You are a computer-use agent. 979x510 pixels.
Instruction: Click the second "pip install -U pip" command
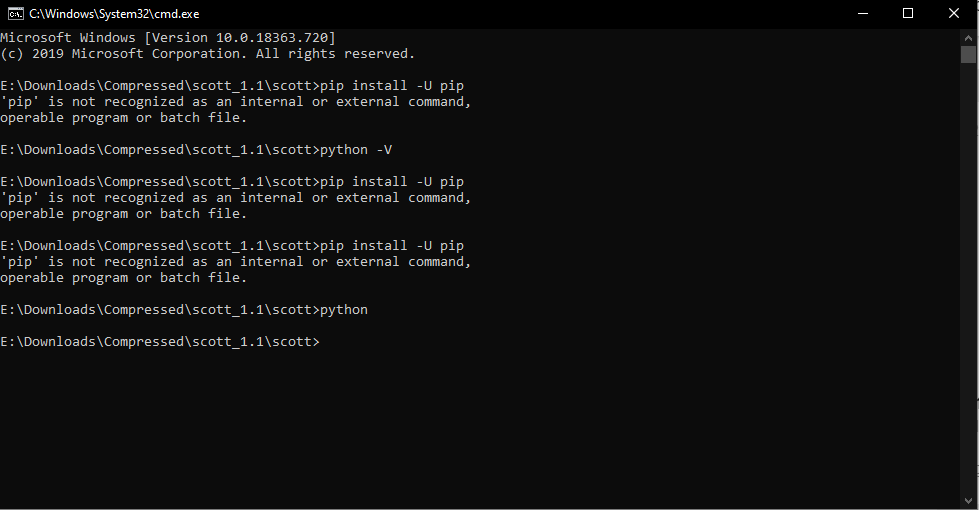pos(391,181)
